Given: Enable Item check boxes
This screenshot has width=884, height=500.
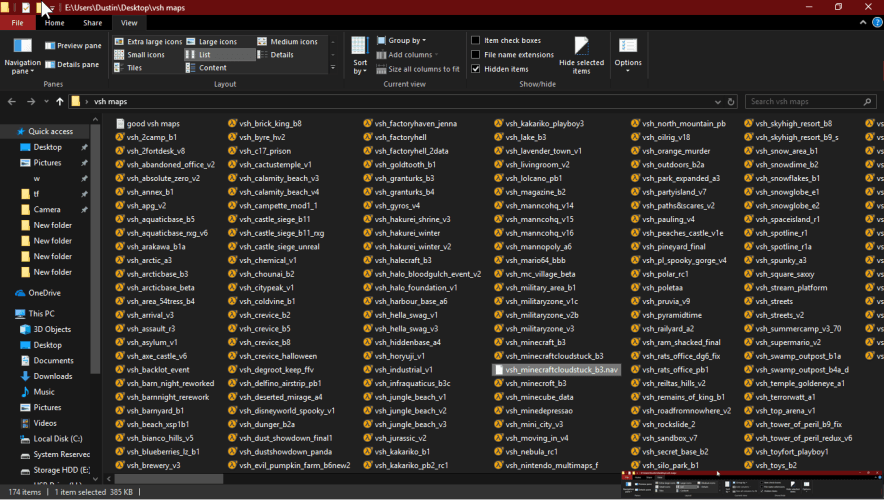Looking at the screenshot, I should click(x=476, y=41).
